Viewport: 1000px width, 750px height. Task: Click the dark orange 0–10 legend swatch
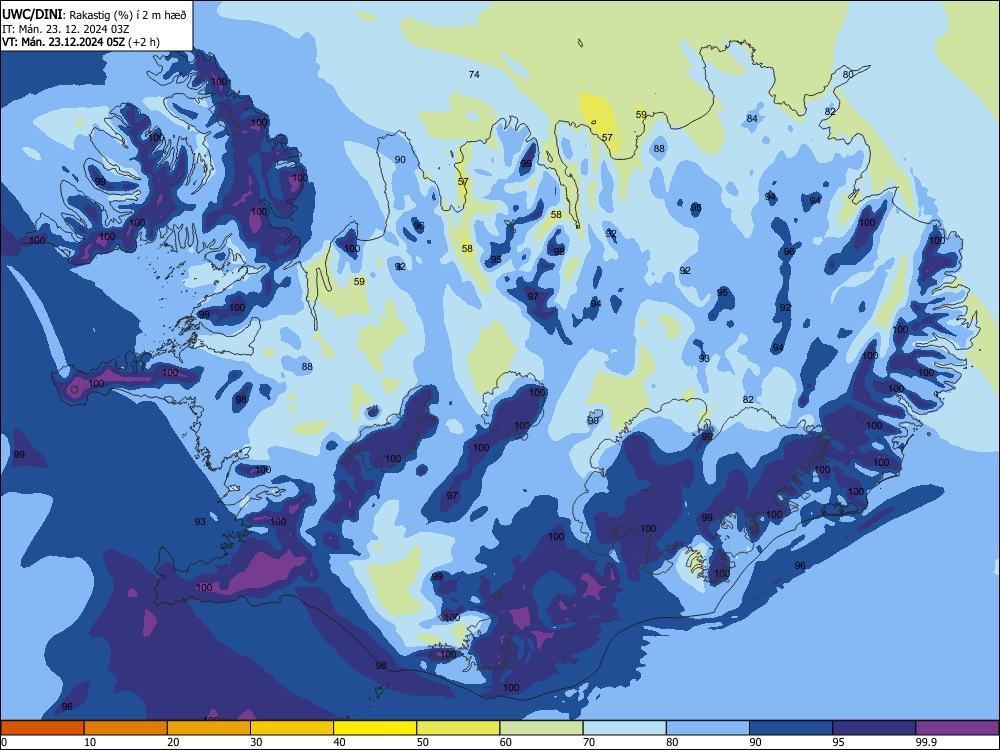(42, 728)
